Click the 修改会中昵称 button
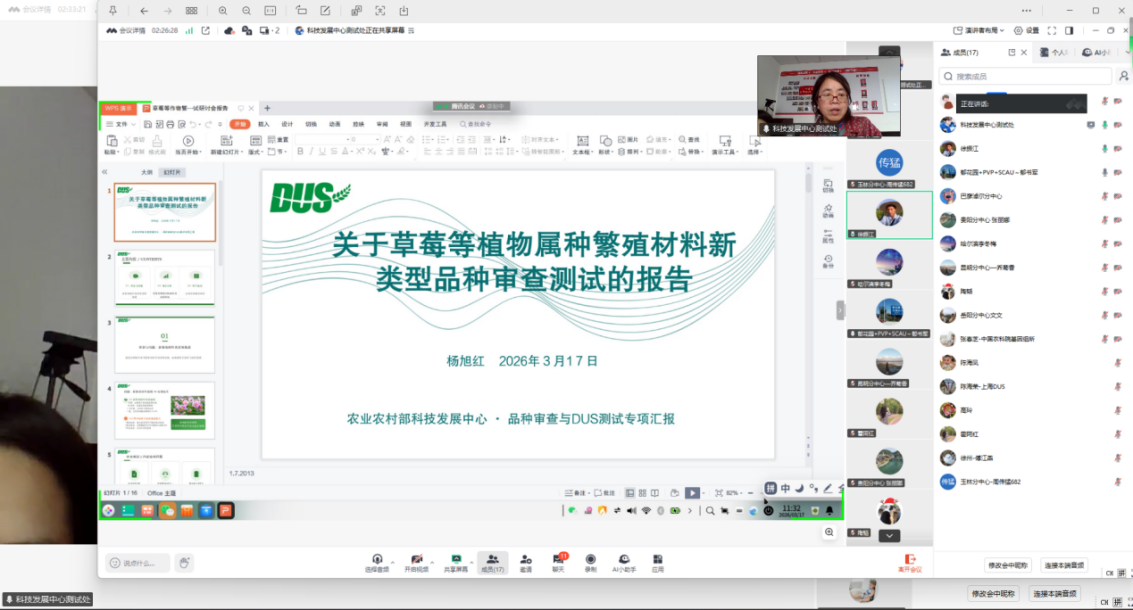The image size is (1133, 610). tap(1007, 565)
